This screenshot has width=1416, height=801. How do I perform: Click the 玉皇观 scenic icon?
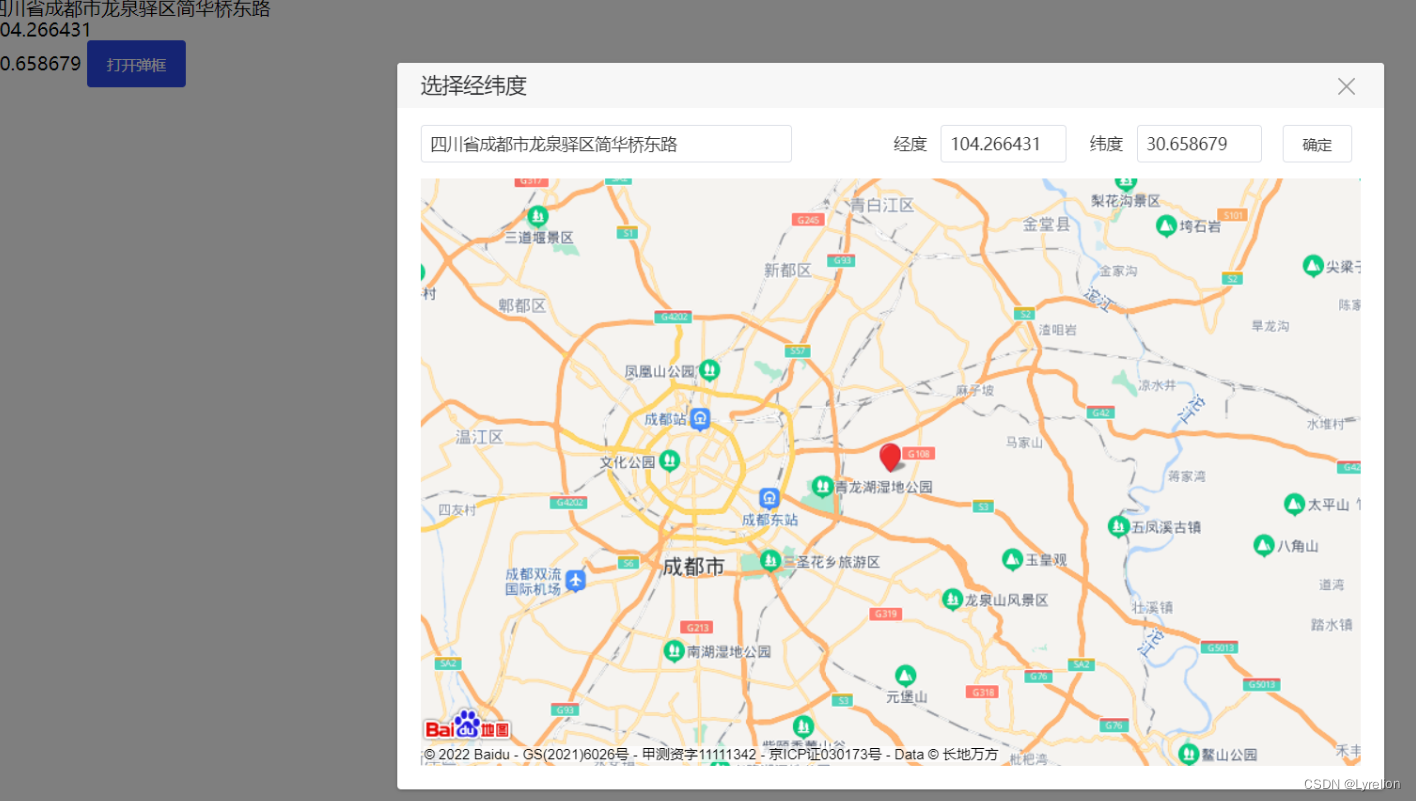(1013, 559)
